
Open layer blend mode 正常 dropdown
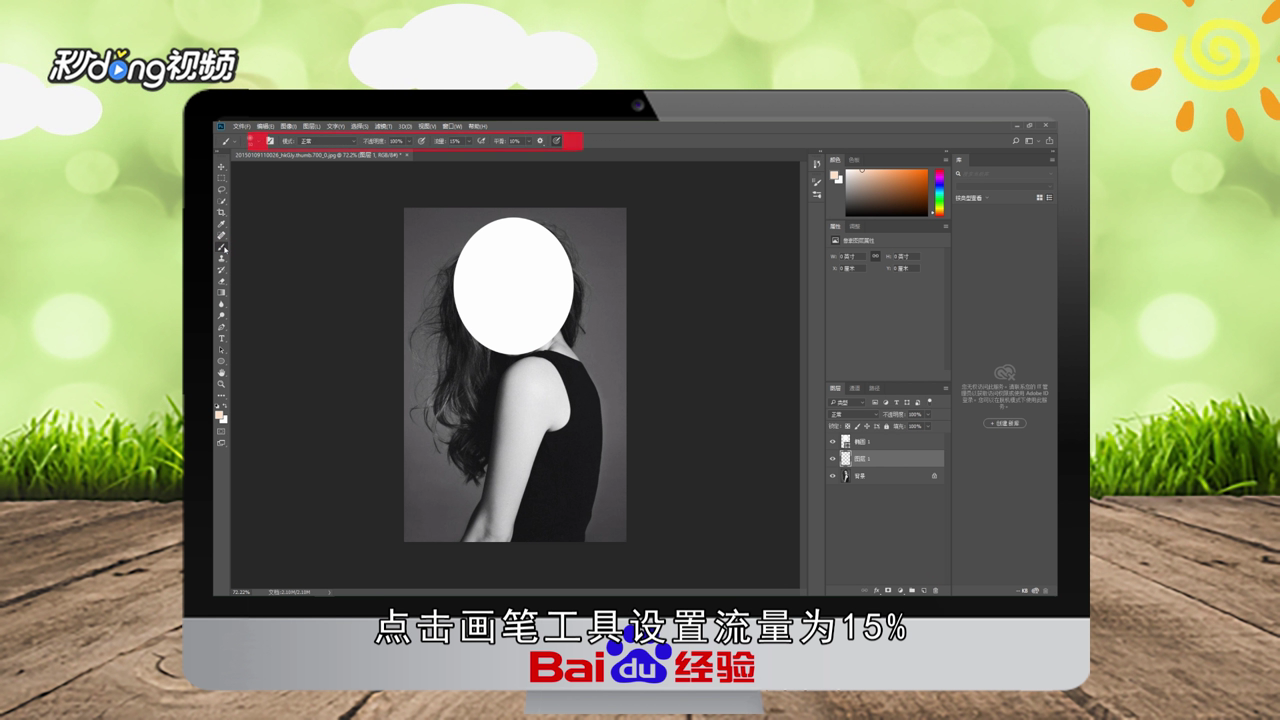click(x=853, y=415)
